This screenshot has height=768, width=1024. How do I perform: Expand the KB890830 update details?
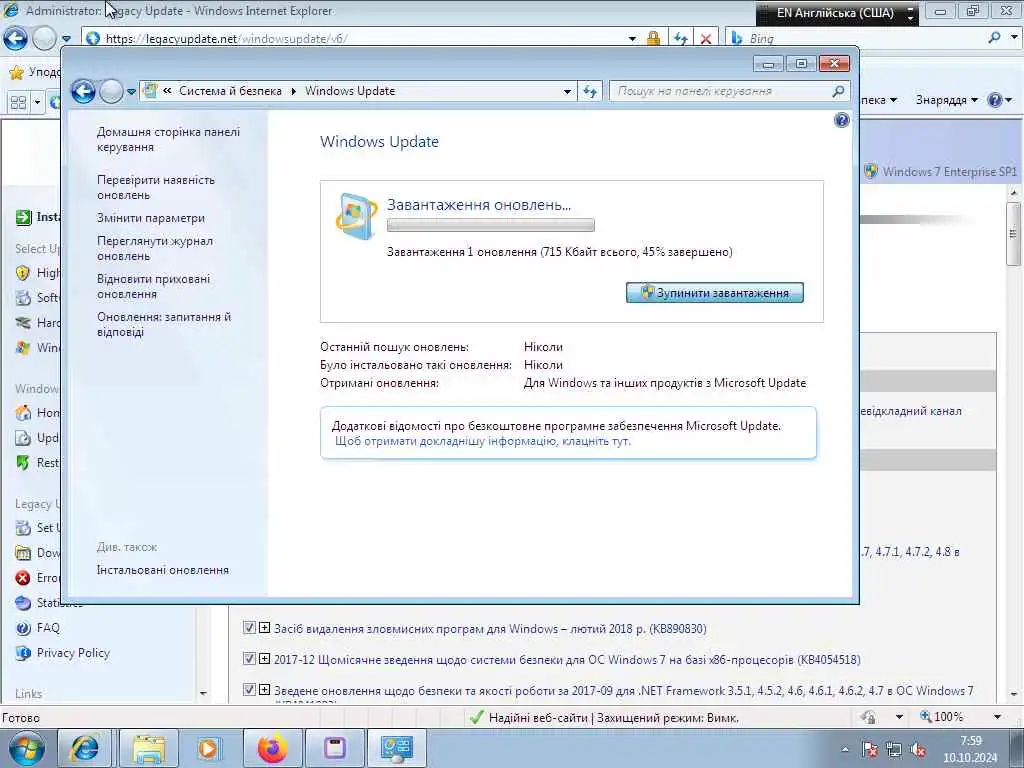click(264, 628)
